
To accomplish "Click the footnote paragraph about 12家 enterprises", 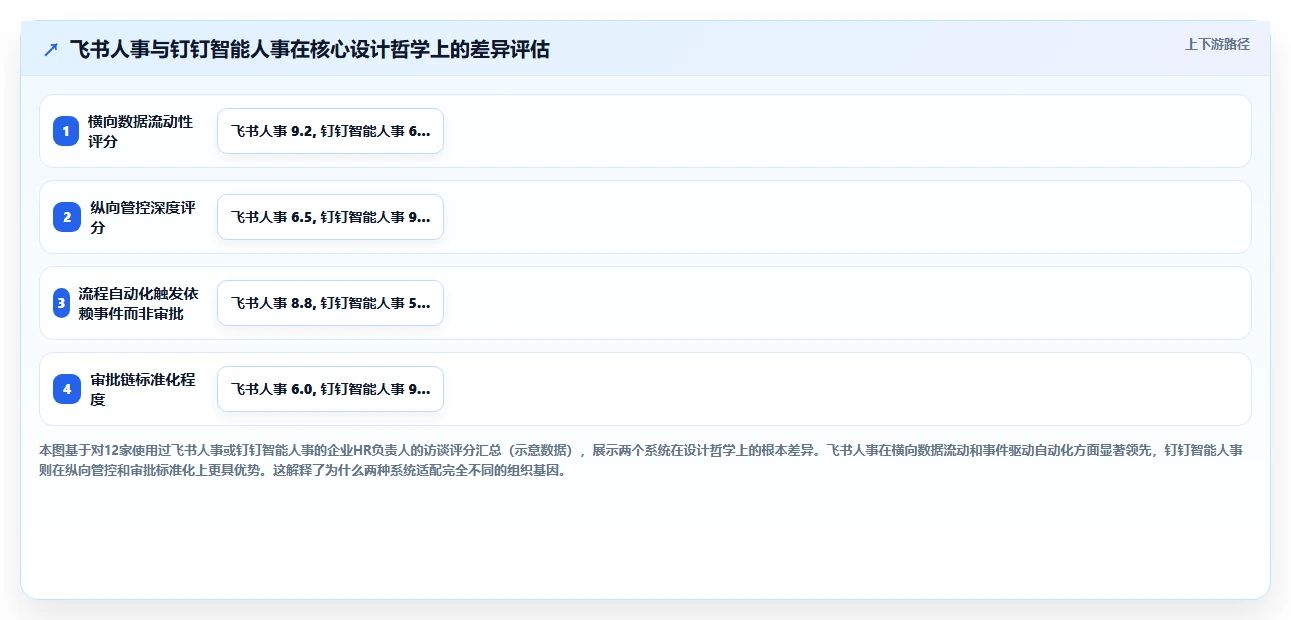I will coord(640,460).
